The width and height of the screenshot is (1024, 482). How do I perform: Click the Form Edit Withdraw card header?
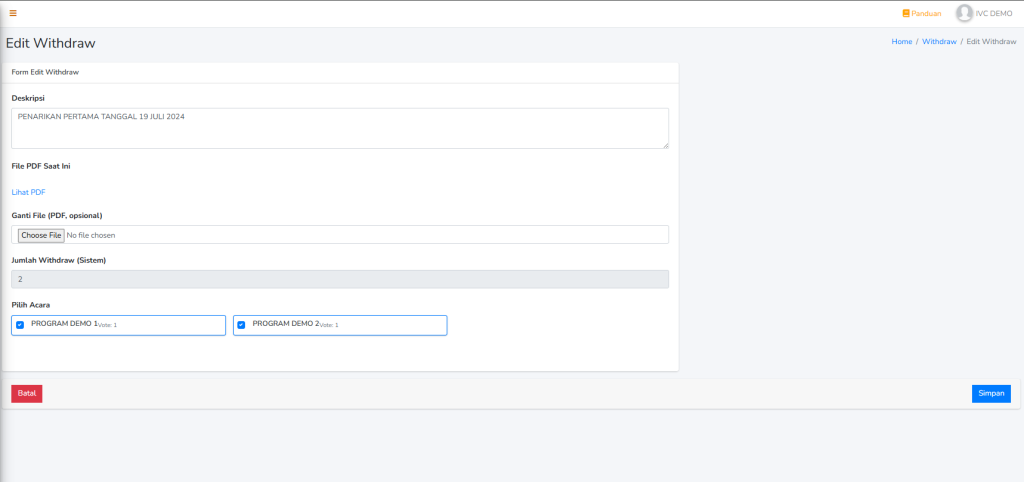45,73
